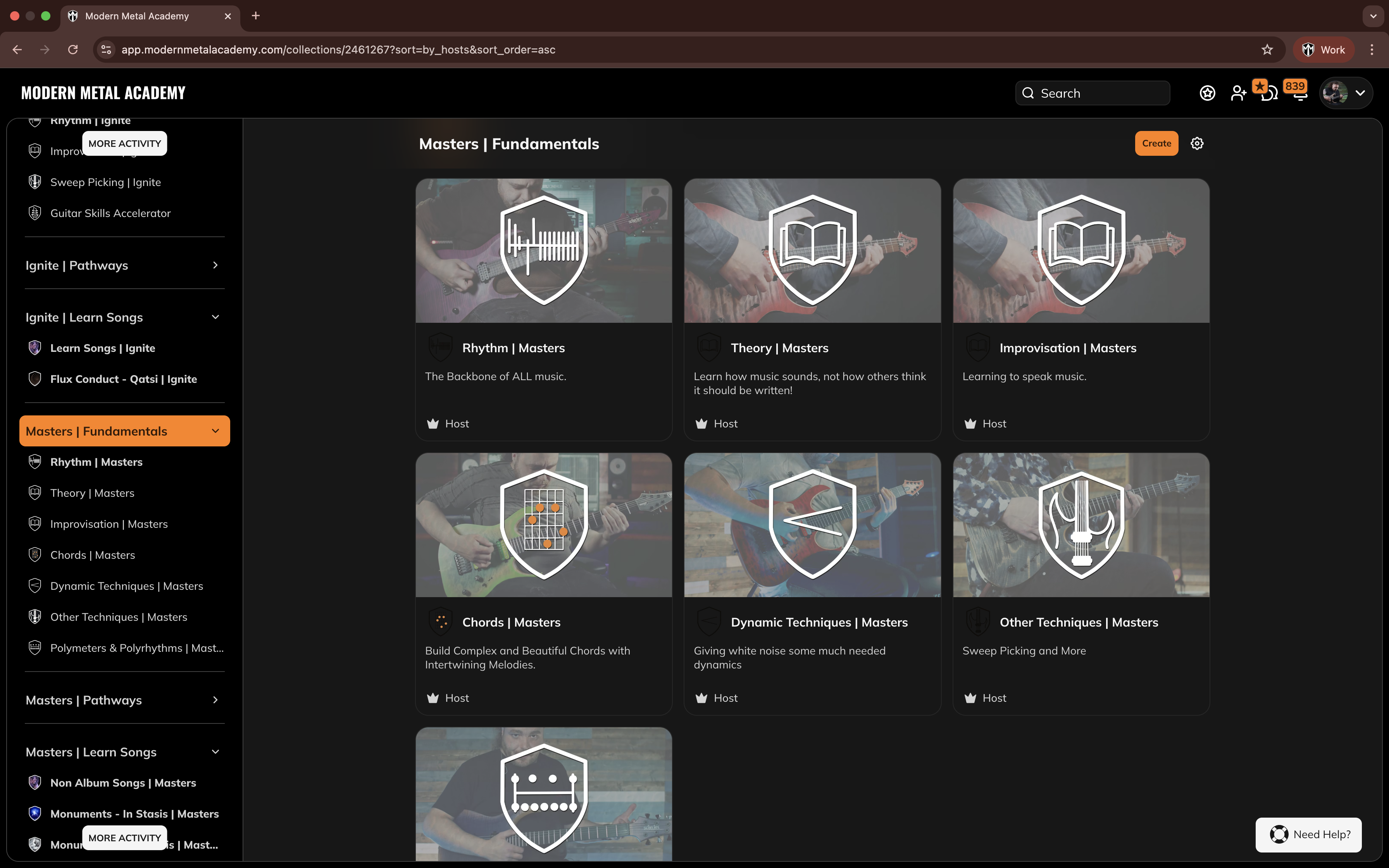The width and height of the screenshot is (1389, 868).
Task: Click shield icon next to Chords | Masters sidebar
Action: click(x=35, y=555)
